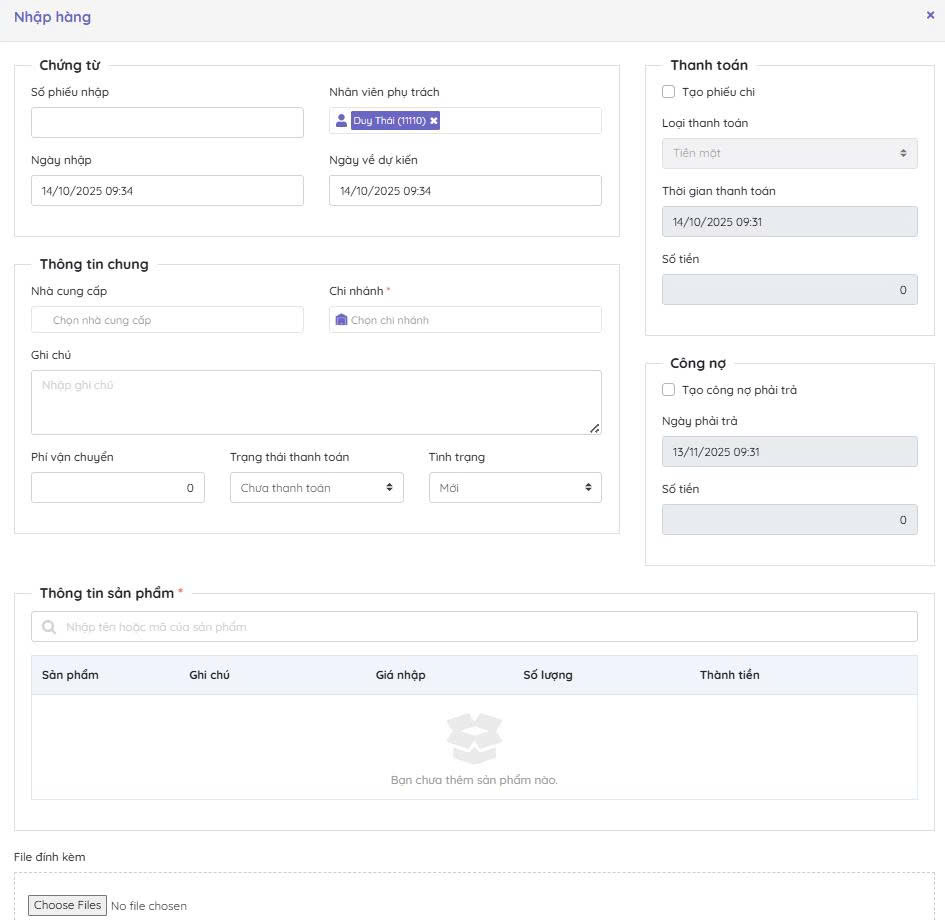945x920 pixels.
Task: Click the Thành tiền column header
Action: pos(729,675)
